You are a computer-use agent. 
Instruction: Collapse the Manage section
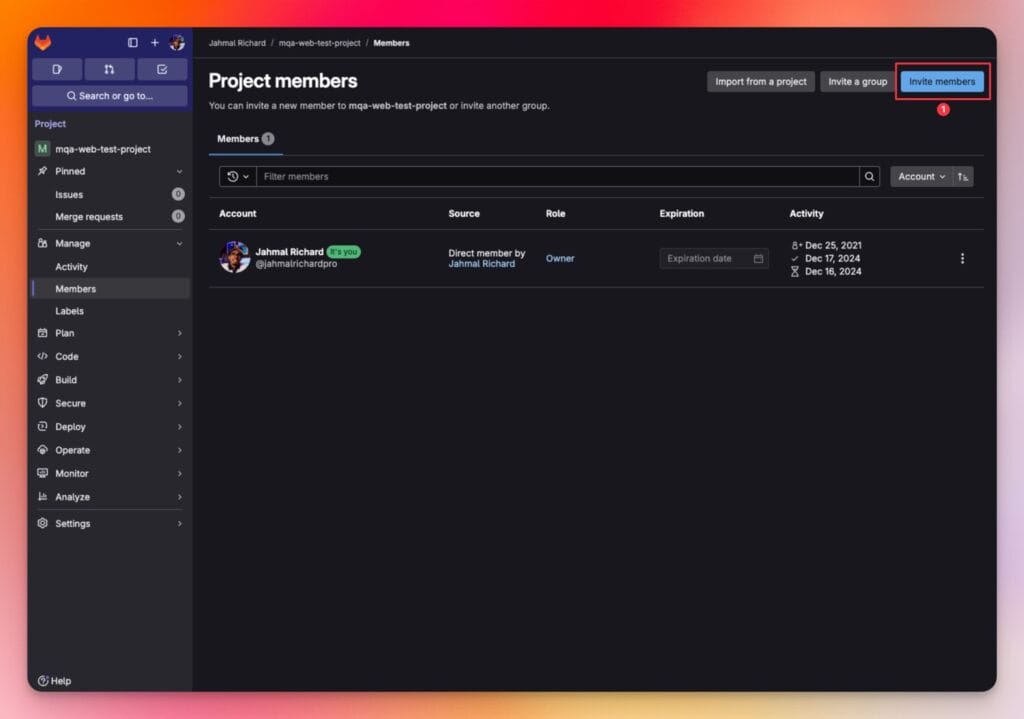coord(110,244)
